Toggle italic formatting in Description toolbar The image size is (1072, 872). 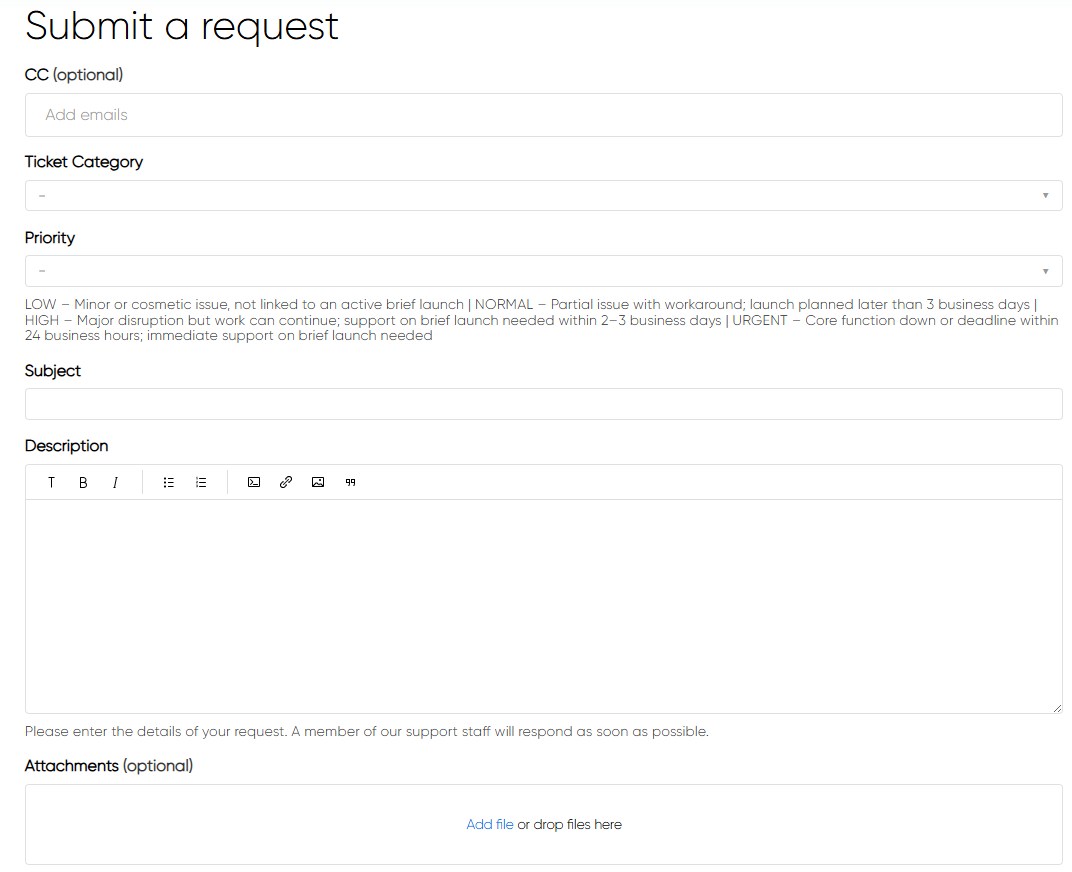click(115, 482)
